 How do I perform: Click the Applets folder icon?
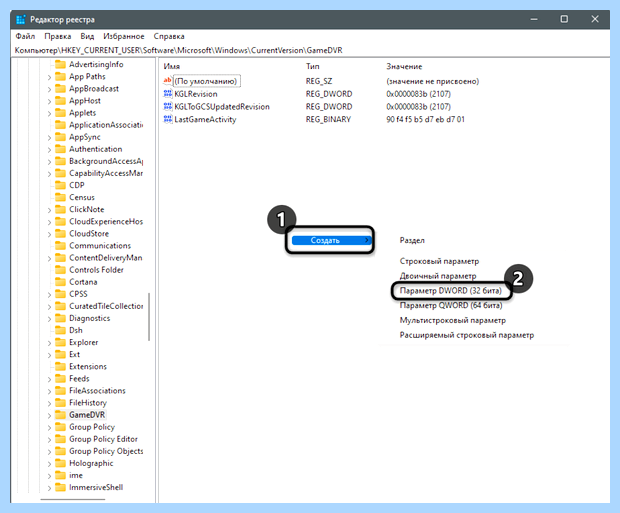pyautogui.click(x=60, y=113)
